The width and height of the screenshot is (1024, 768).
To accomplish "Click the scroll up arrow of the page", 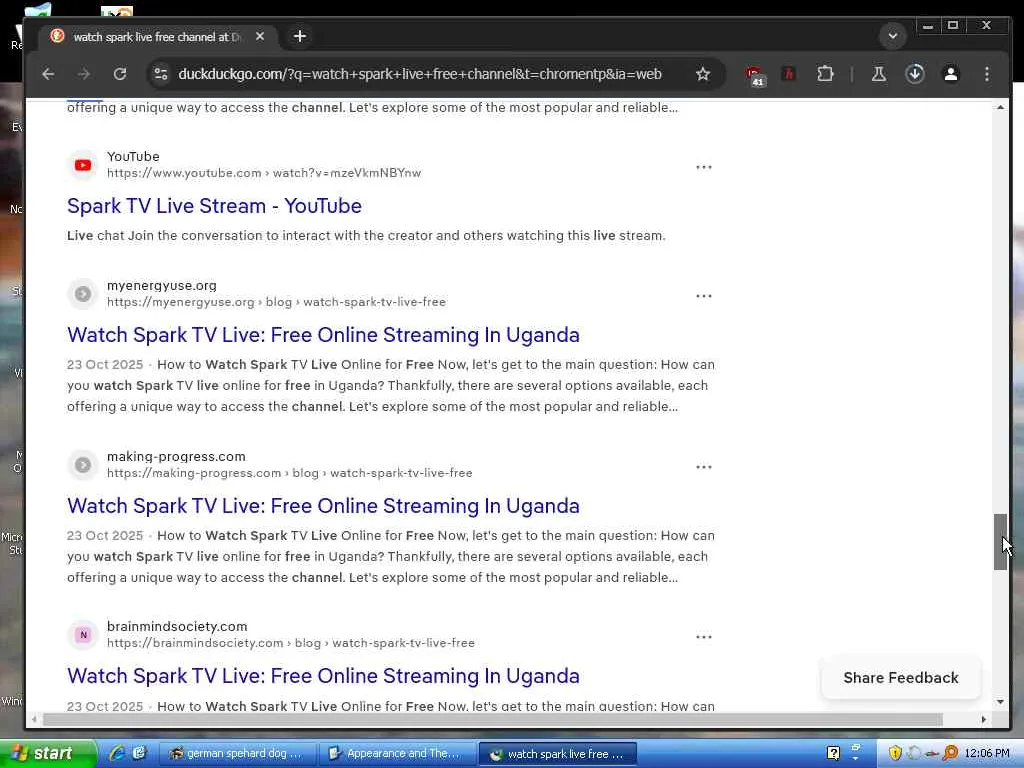I will (x=1000, y=106).
